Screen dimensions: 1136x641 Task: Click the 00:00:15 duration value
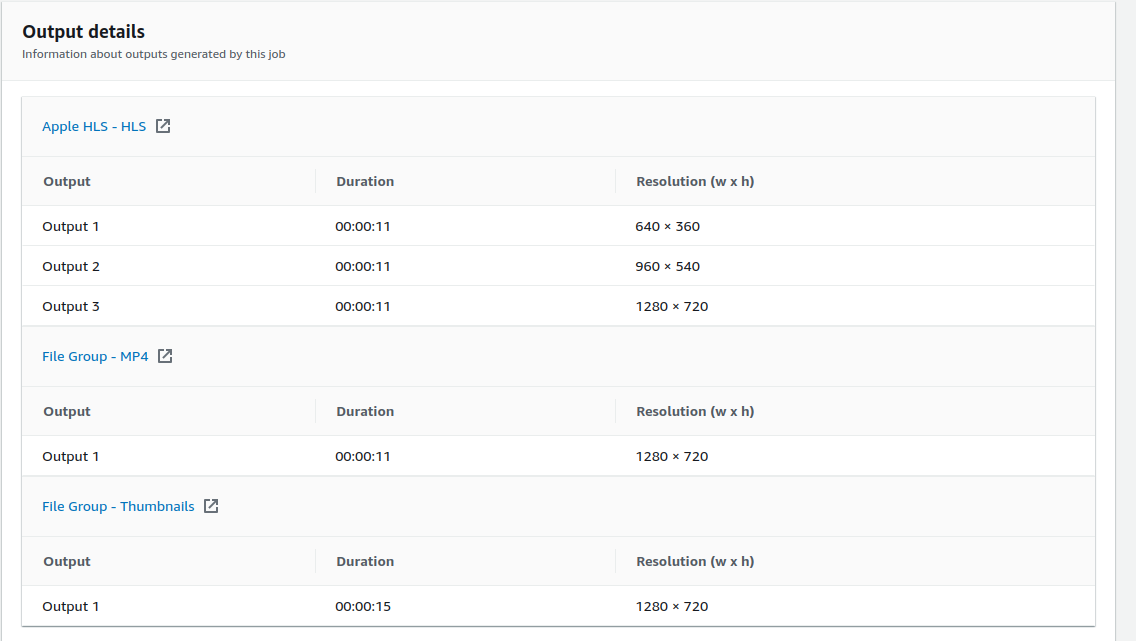tap(363, 606)
